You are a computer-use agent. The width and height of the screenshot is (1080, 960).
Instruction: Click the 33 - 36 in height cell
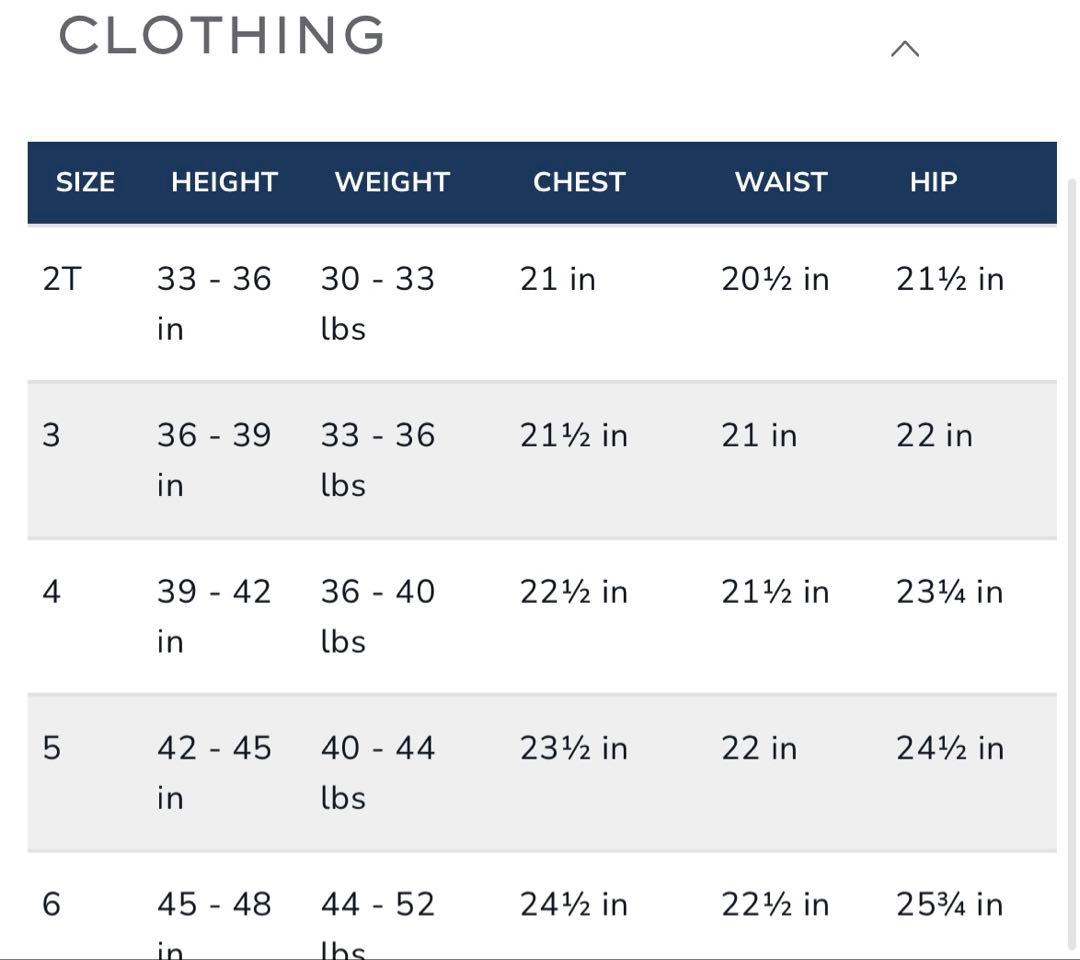[213, 302]
